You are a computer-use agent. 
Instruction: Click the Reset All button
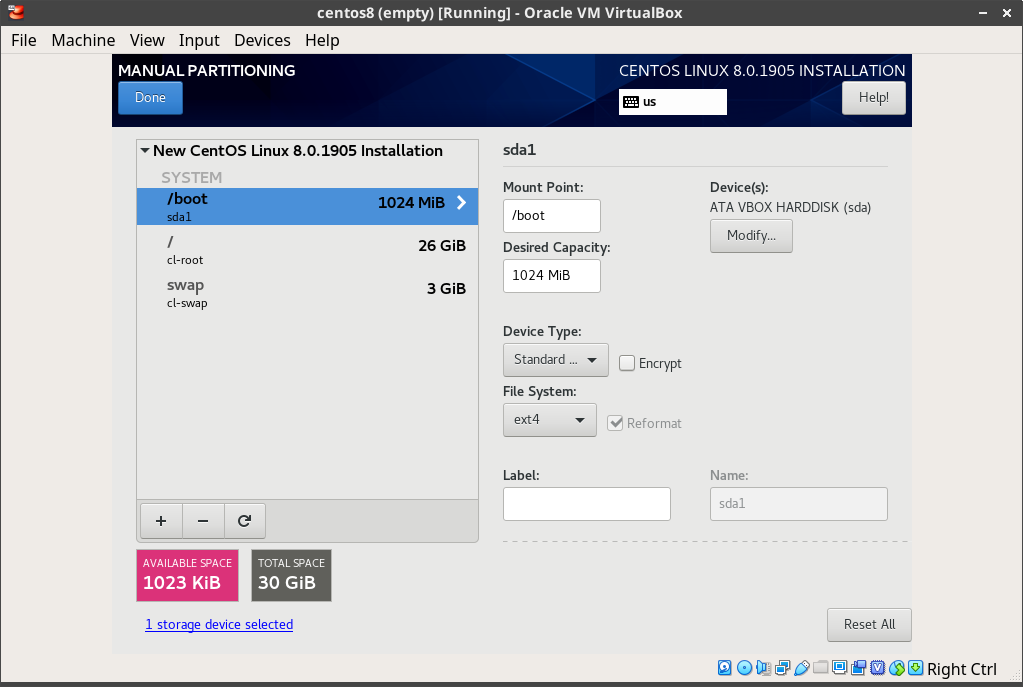[x=869, y=624]
